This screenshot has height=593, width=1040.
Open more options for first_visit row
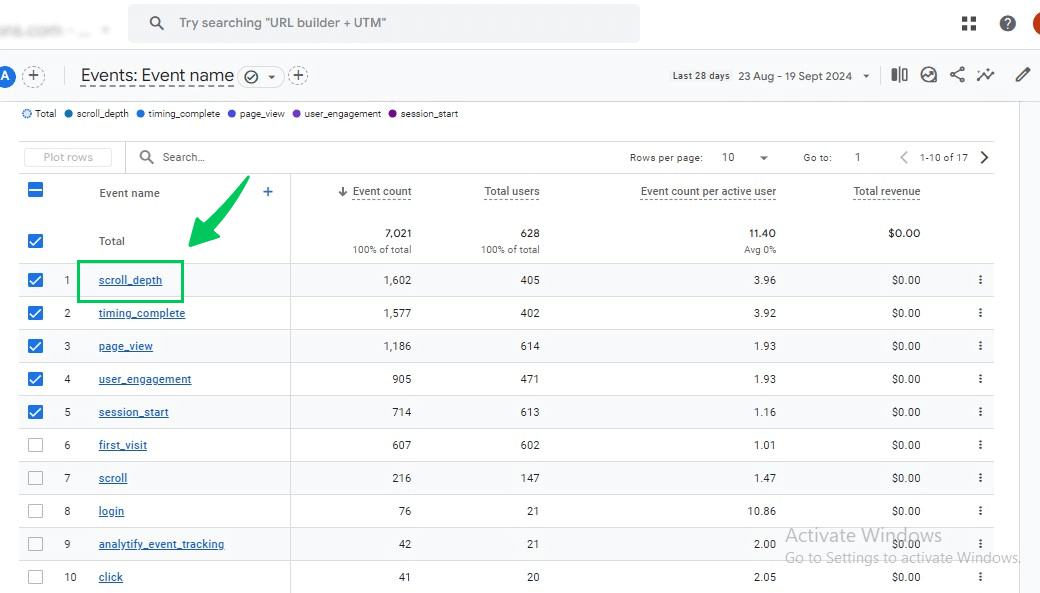tap(980, 445)
